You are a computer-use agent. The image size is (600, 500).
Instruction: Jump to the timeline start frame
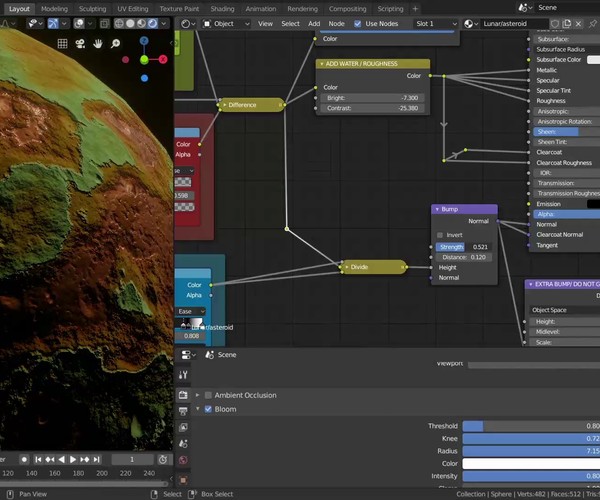38,459
